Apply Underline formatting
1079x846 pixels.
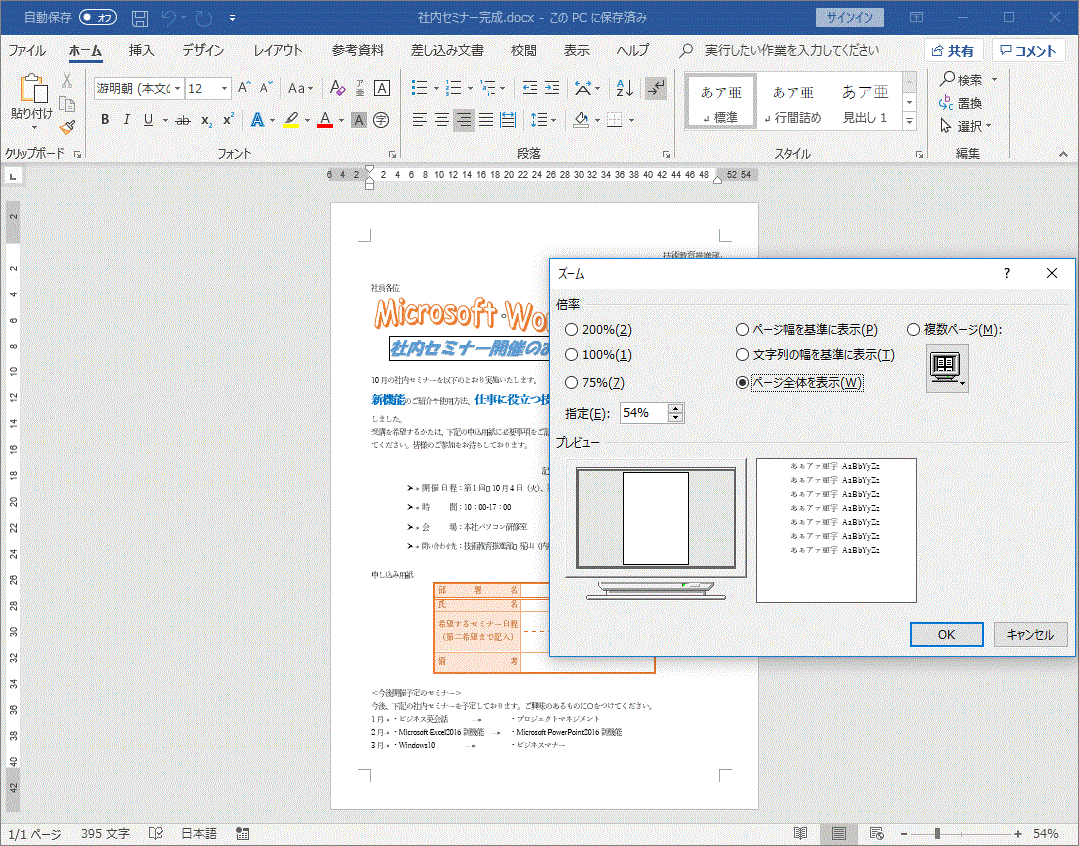pyautogui.click(x=148, y=120)
